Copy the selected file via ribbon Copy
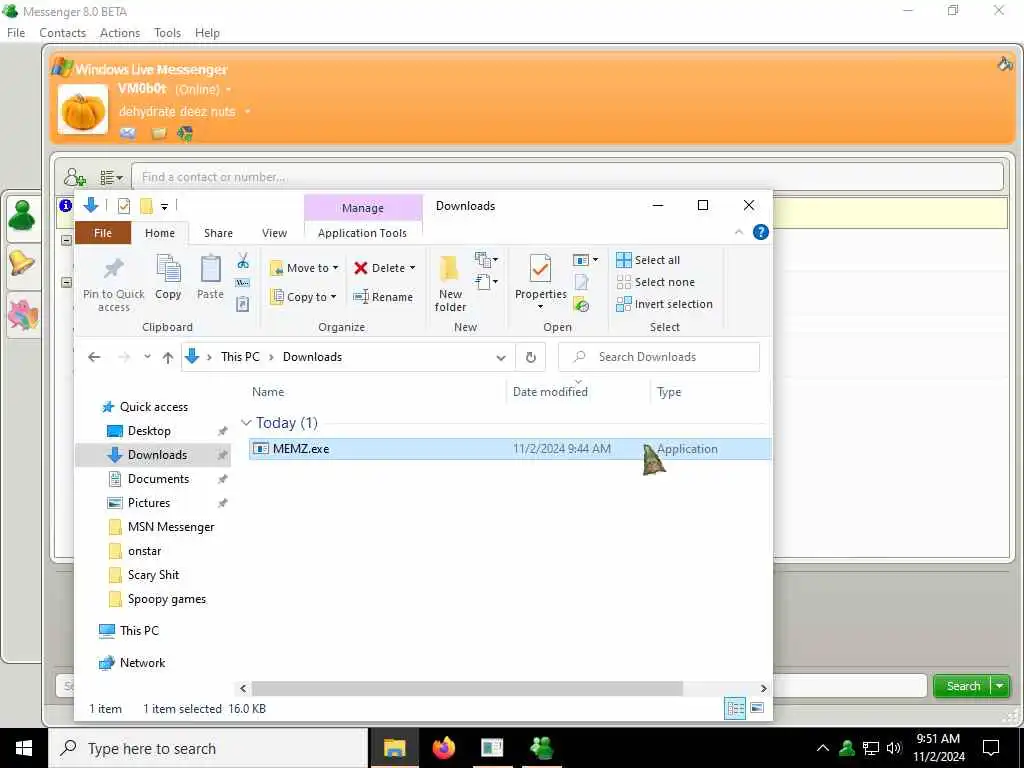Image resolution: width=1024 pixels, height=768 pixels. point(168,278)
